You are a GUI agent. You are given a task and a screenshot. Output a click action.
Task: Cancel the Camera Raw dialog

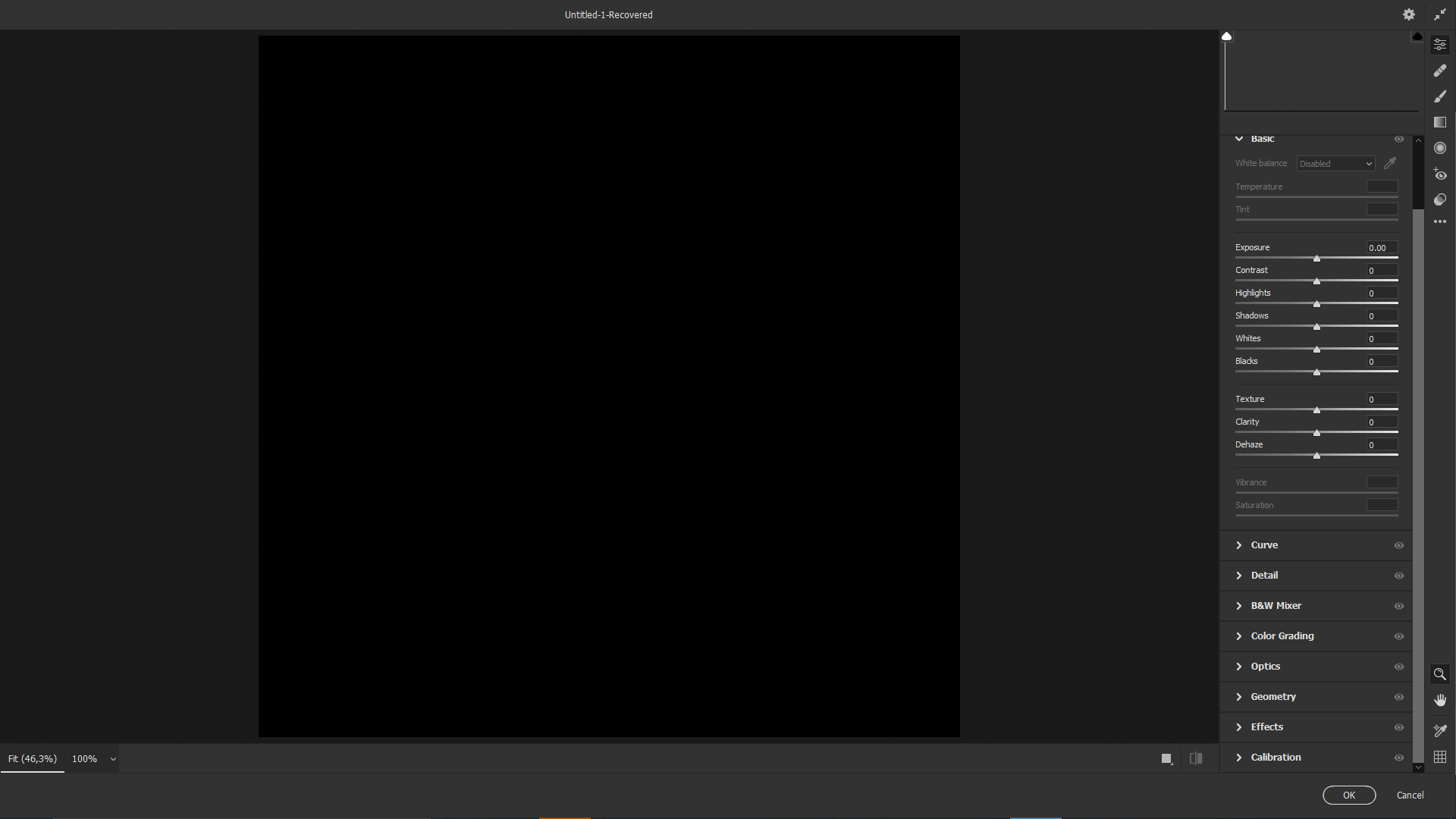[1408, 795]
